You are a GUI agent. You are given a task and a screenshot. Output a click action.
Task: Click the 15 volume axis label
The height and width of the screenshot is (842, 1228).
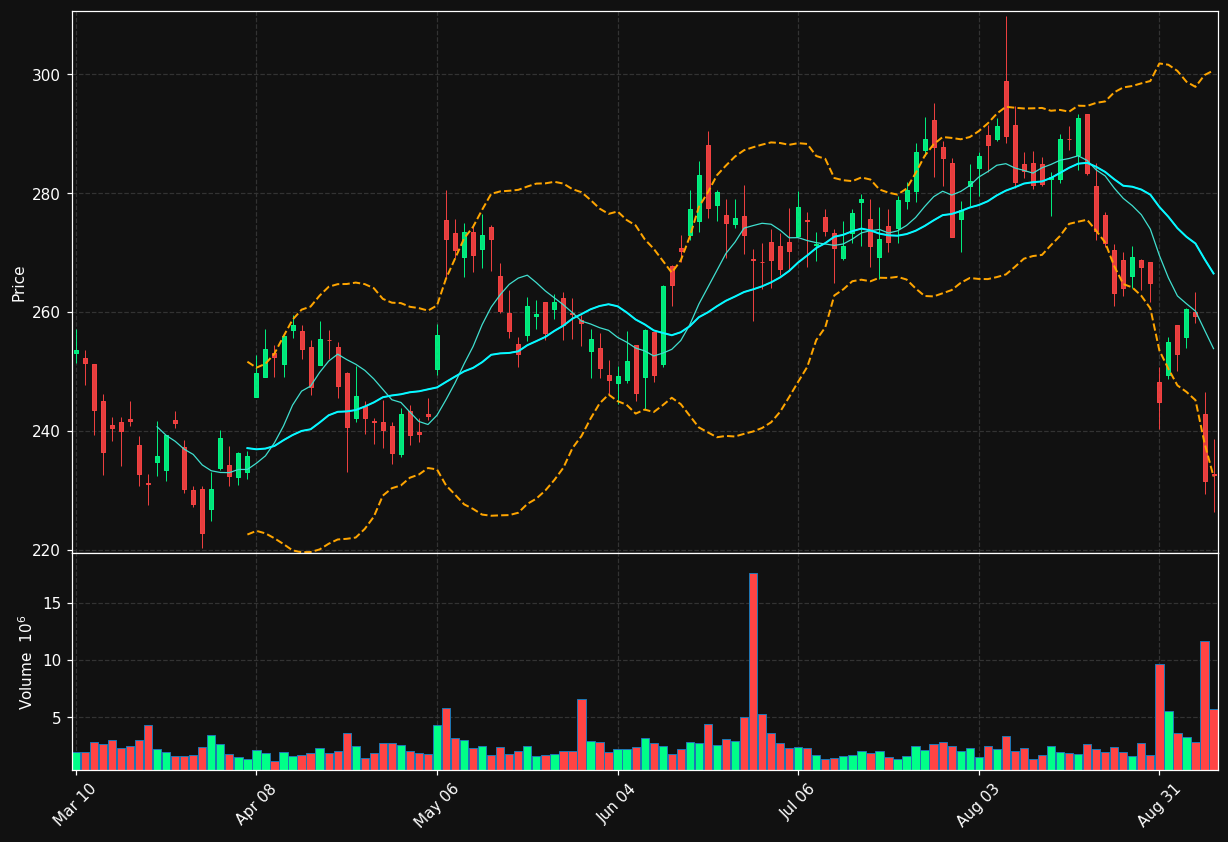tap(53, 604)
